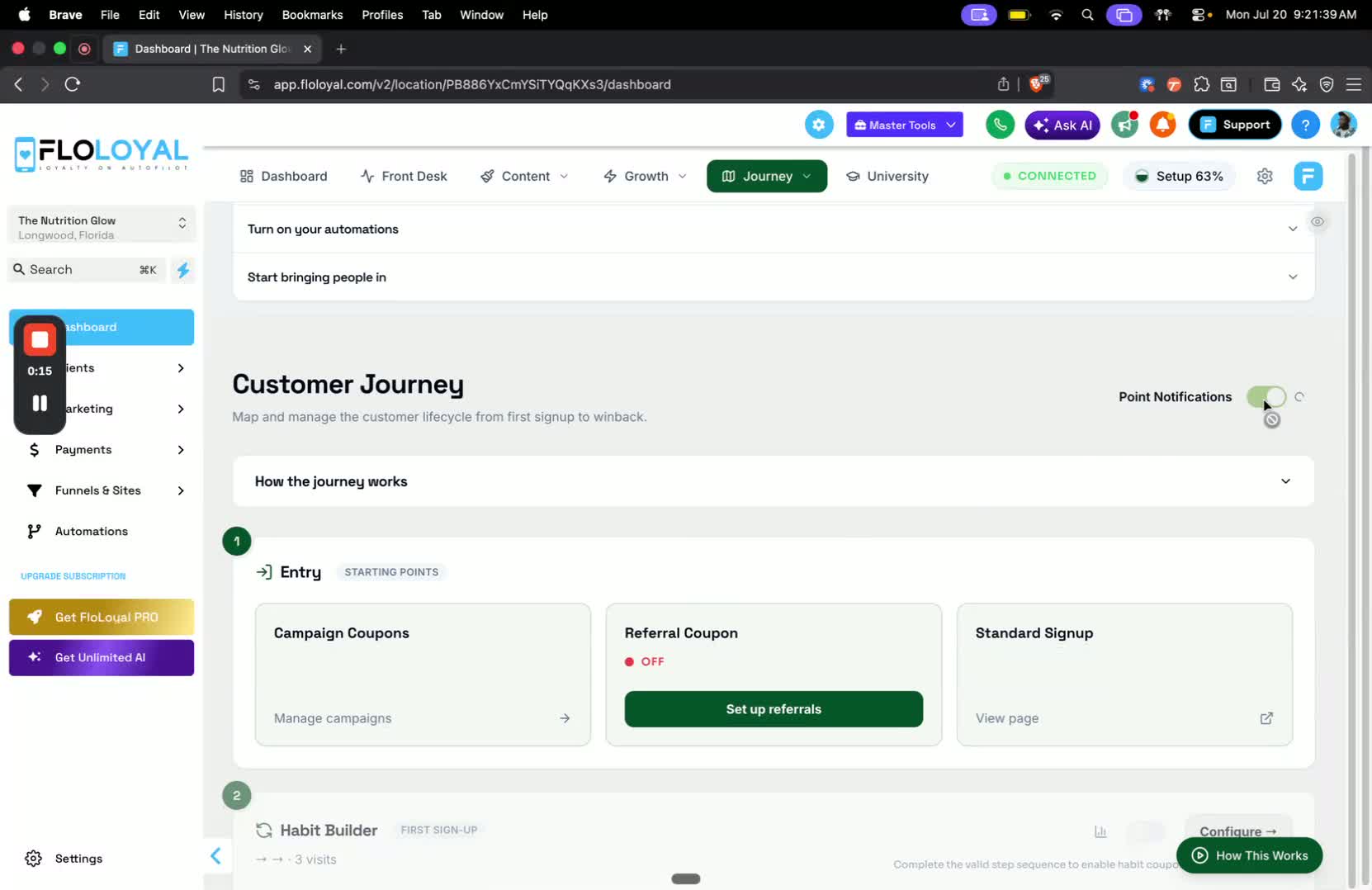Go back to the previous page
This screenshot has height=890, width=1372.
18,84
